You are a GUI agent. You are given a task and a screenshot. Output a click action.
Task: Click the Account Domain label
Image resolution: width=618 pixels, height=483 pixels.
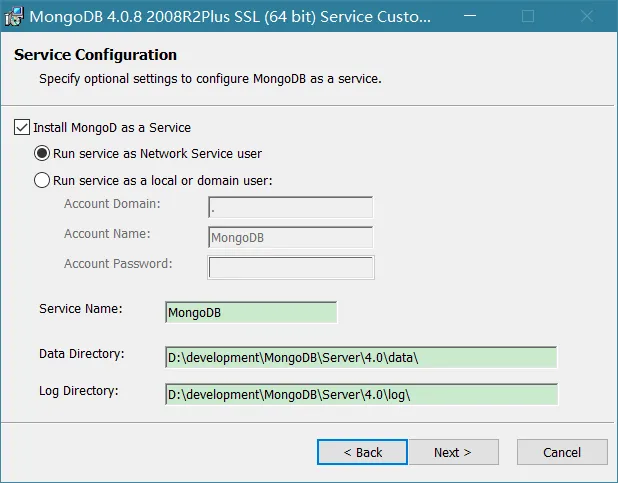tap(112, 204)
